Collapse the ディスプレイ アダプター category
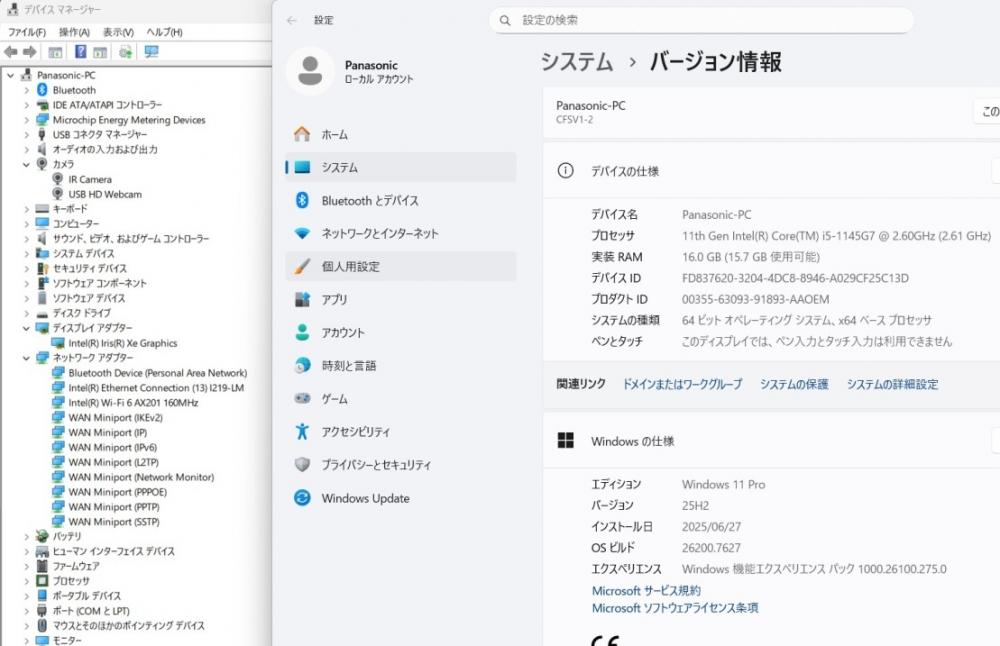This screenshot has width=1000, height=646. pyautogui.click(x=26, y=328)
